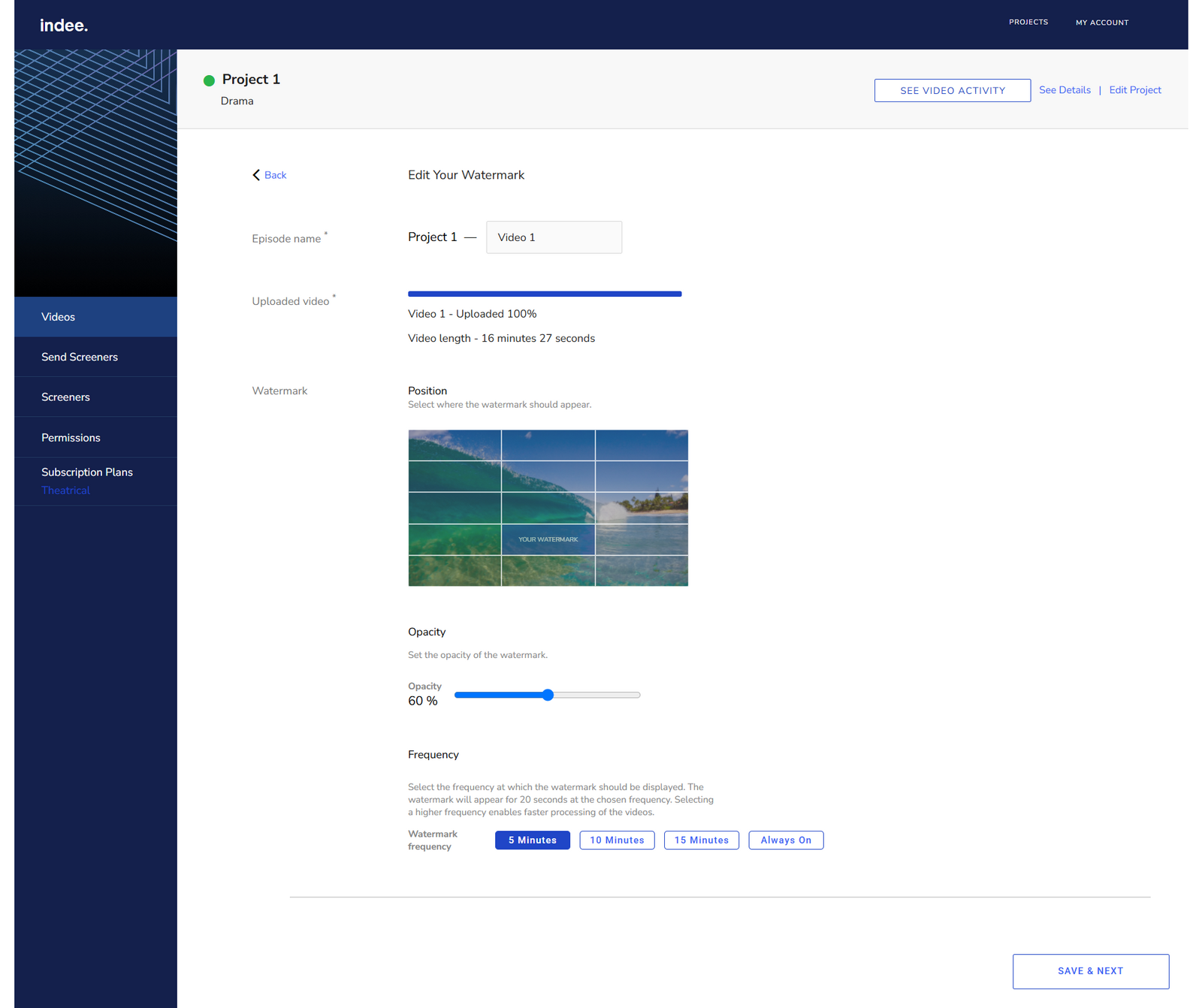The width and height of the screenshot is (1202, 1008).
Task: Place watermark in top-left grid cell
Action: (455, 445)
